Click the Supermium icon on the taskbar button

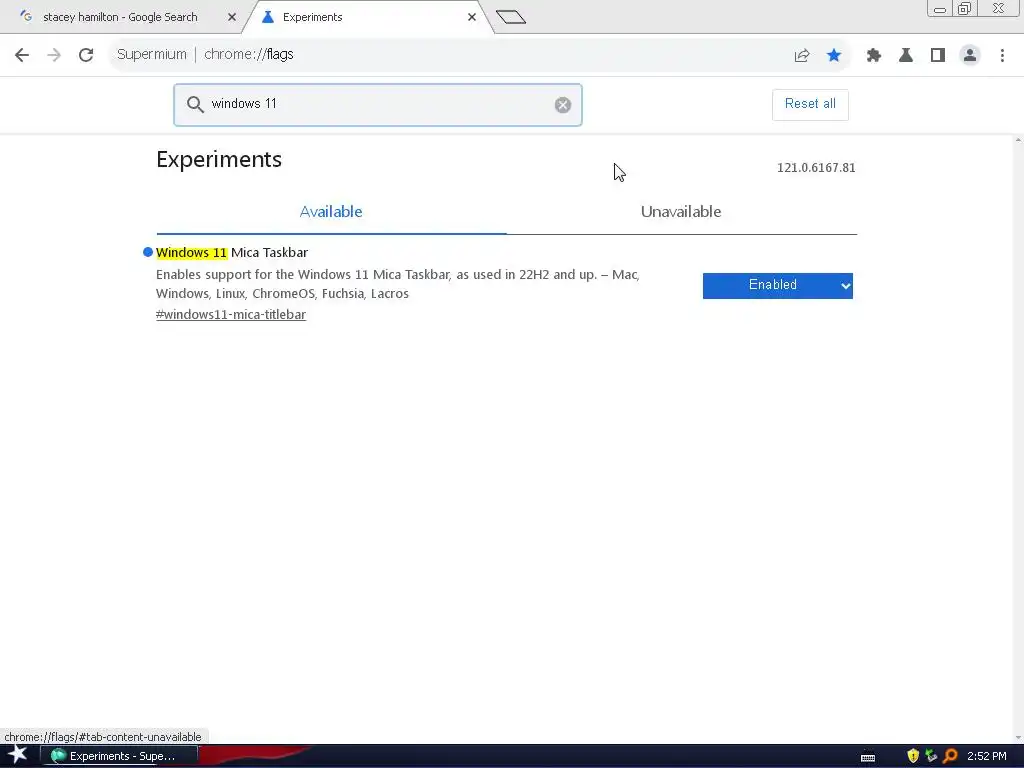[x=58, y=756]
